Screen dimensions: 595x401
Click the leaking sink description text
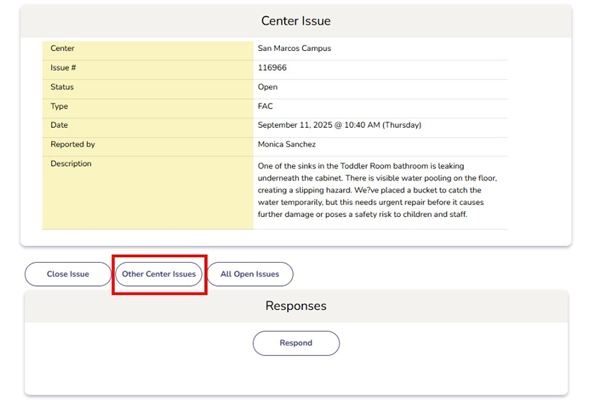coord(377,190)
